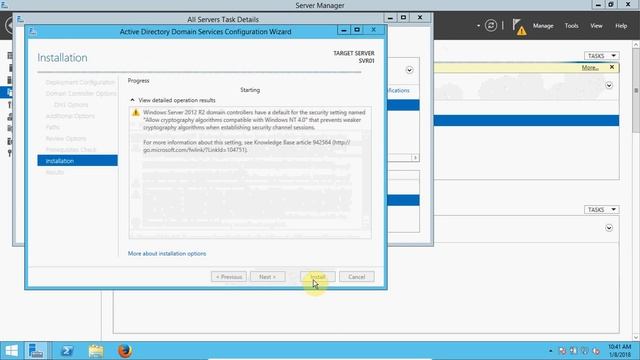Click the Server Manager scrollbar up arrow
This screenshot has height=360, width=640.
(636, 44)
